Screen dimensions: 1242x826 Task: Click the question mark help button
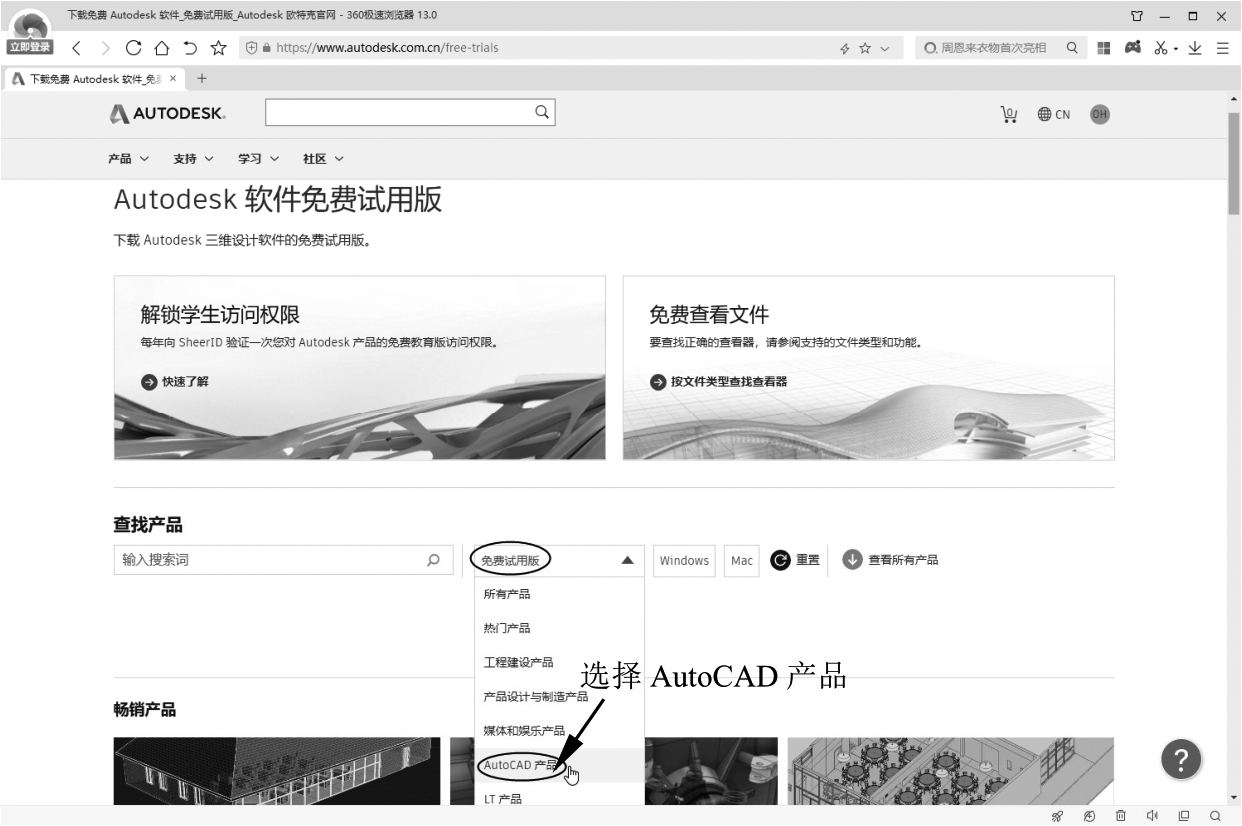(1181, 760)
